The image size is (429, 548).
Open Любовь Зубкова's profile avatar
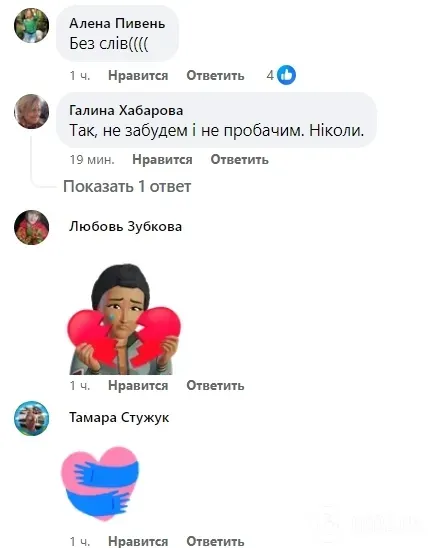(x=31, y=228)
